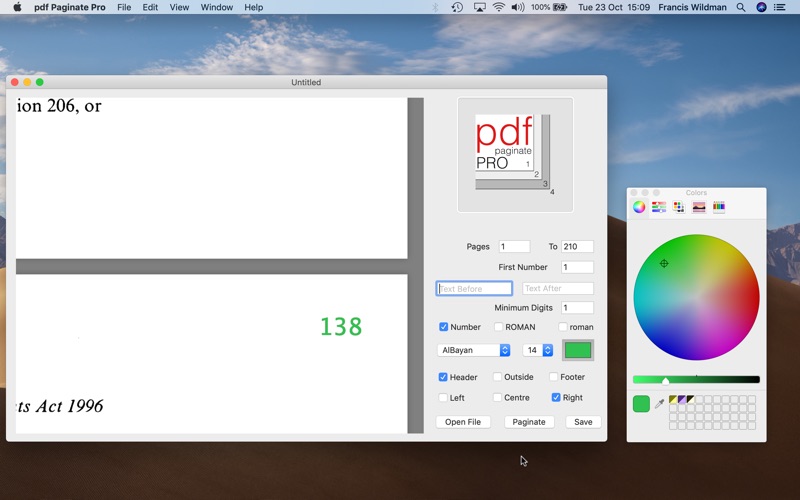Open the volume control in menu bar
This screenshot has width=800, height=500.
click(518, 7)
